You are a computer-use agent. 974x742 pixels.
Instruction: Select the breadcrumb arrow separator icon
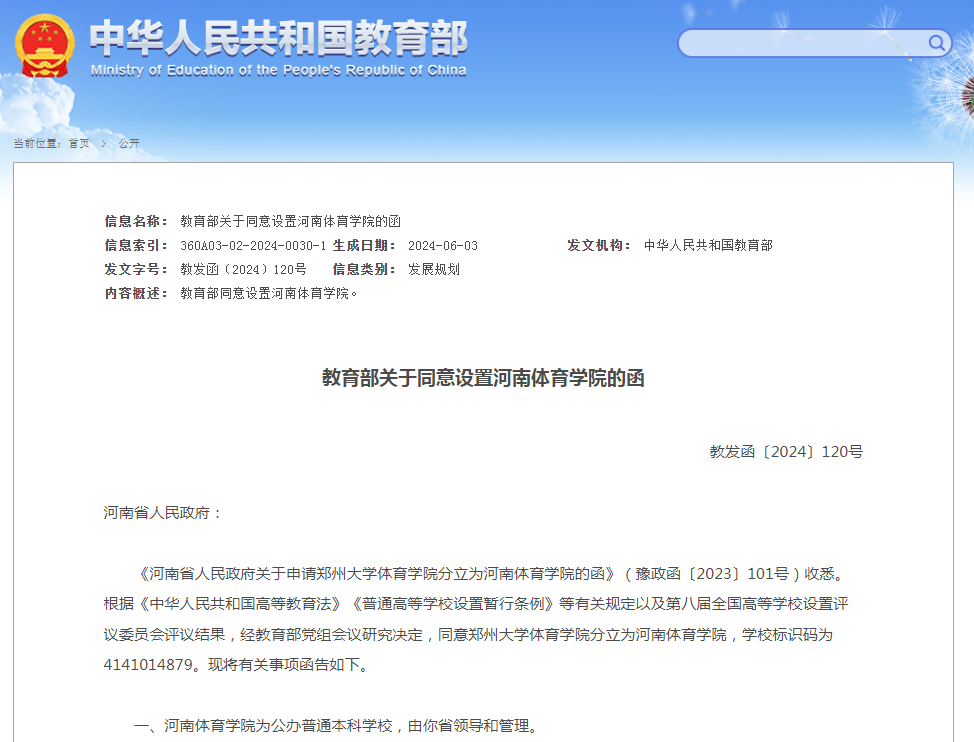coord(101,143)
